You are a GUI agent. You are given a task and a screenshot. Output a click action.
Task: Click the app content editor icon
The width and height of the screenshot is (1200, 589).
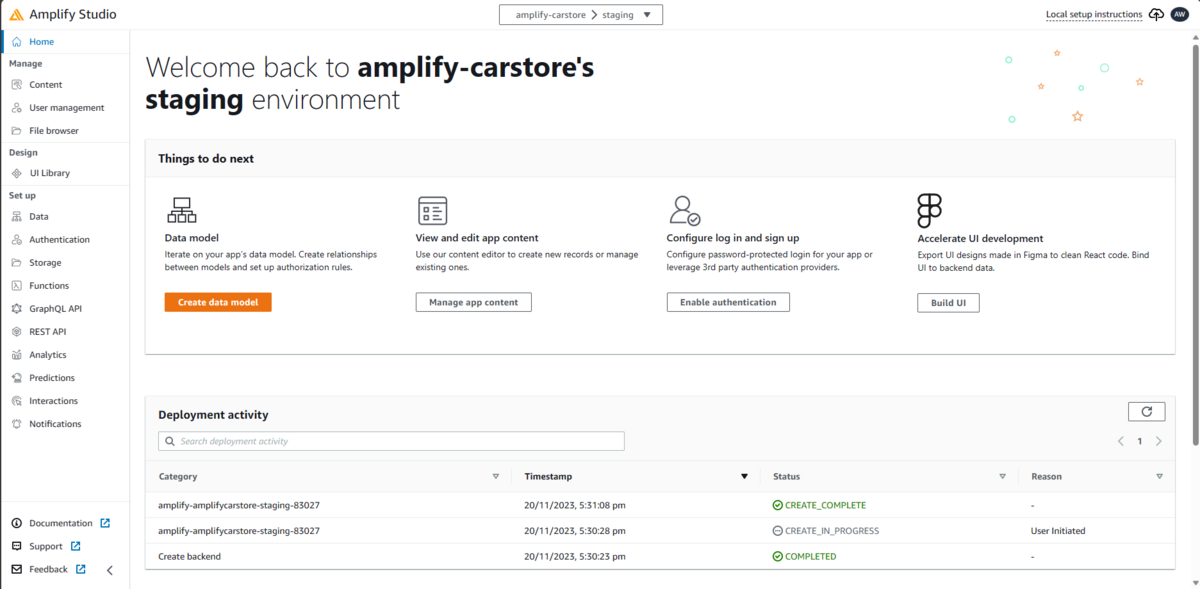point(432,210)
